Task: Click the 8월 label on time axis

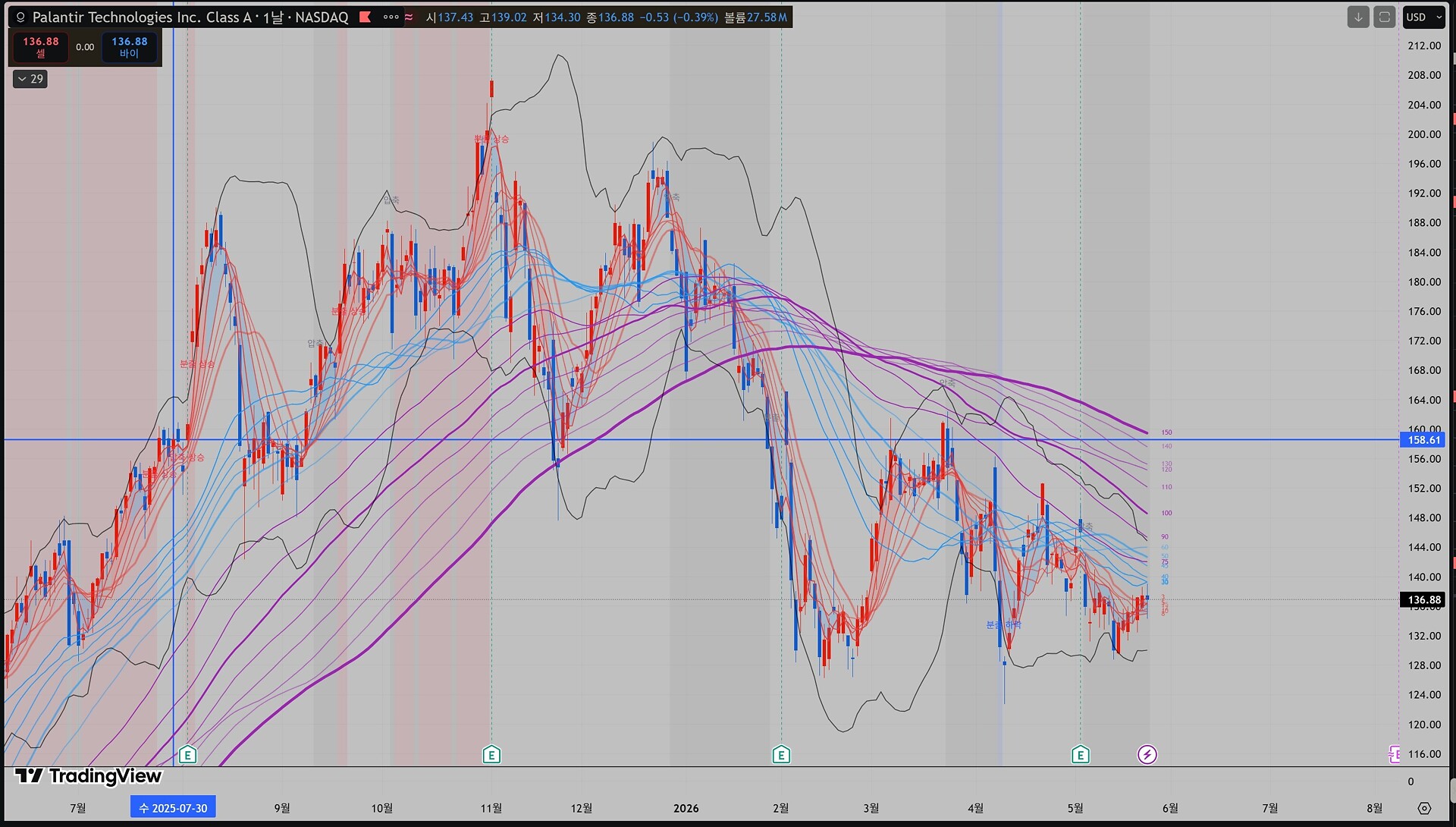Action: coord(1374,808)
